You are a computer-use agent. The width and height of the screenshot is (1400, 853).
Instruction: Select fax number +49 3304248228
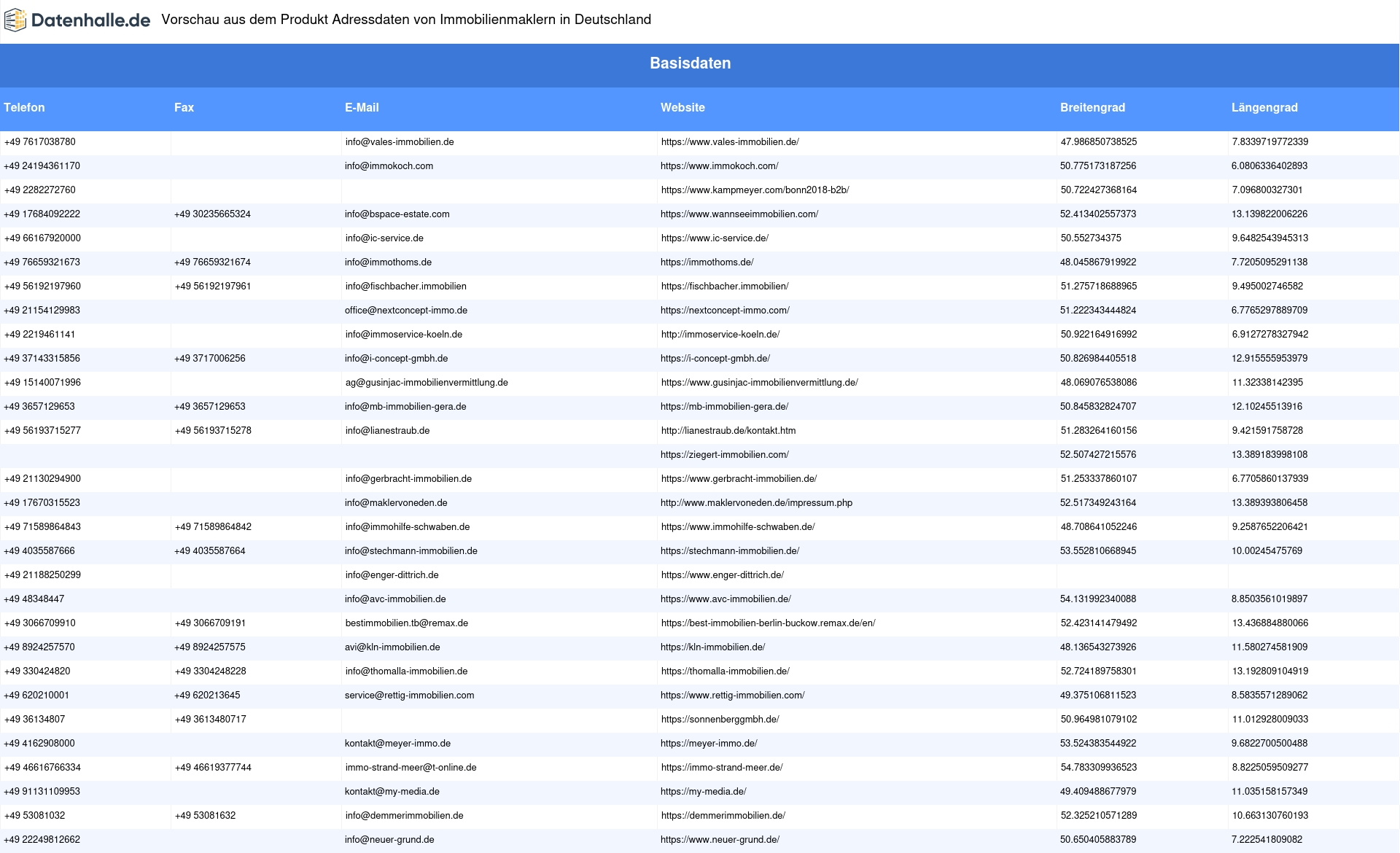click(211, 671)
